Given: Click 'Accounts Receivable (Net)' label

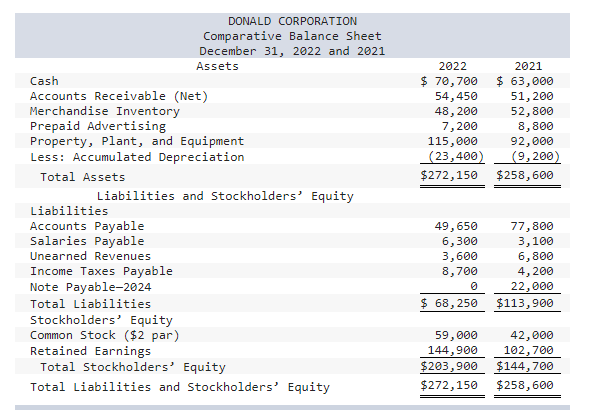Looking at the screenshot, I should coord(119,96).
